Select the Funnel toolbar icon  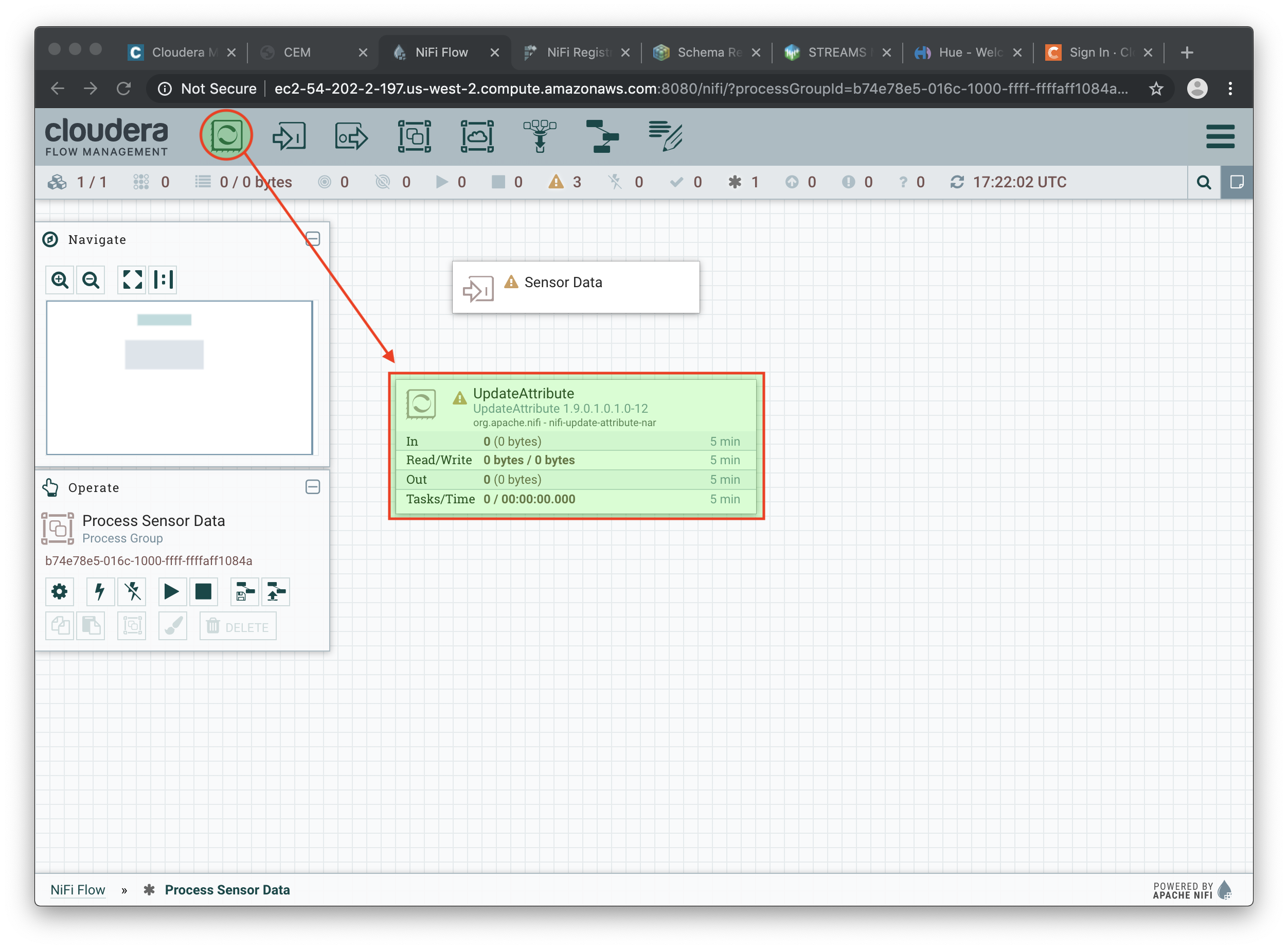[540, 136]
